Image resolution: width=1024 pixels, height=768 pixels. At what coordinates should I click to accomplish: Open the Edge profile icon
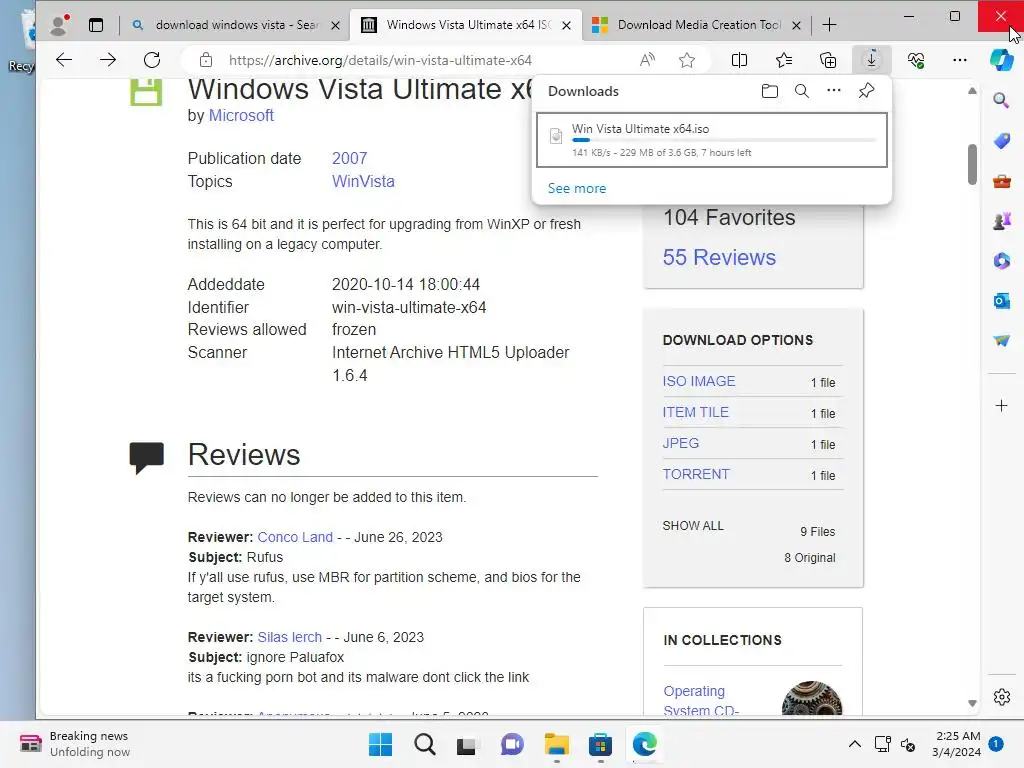point(60,25)
